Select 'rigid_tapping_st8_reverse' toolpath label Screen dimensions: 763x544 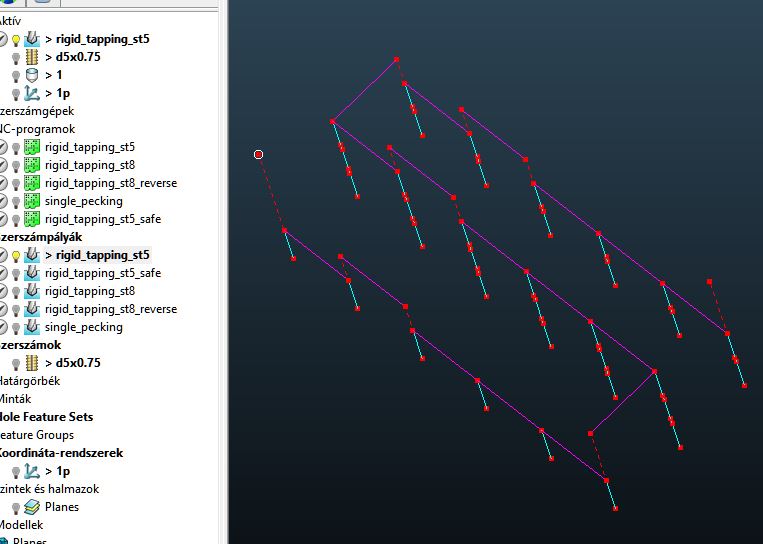111,309
